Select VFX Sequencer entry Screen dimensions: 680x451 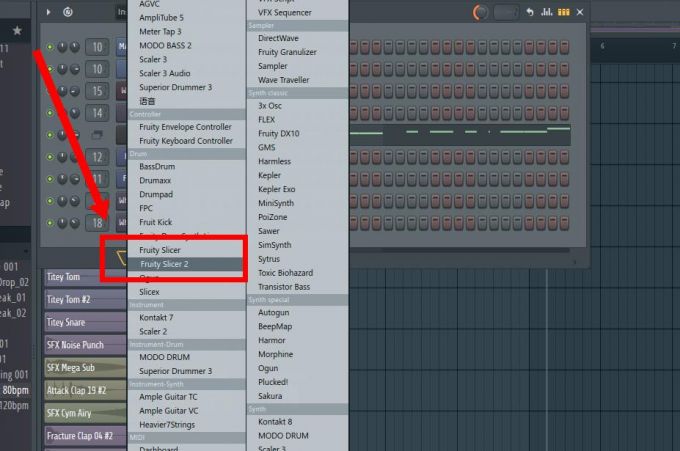[x=284, y=13]
